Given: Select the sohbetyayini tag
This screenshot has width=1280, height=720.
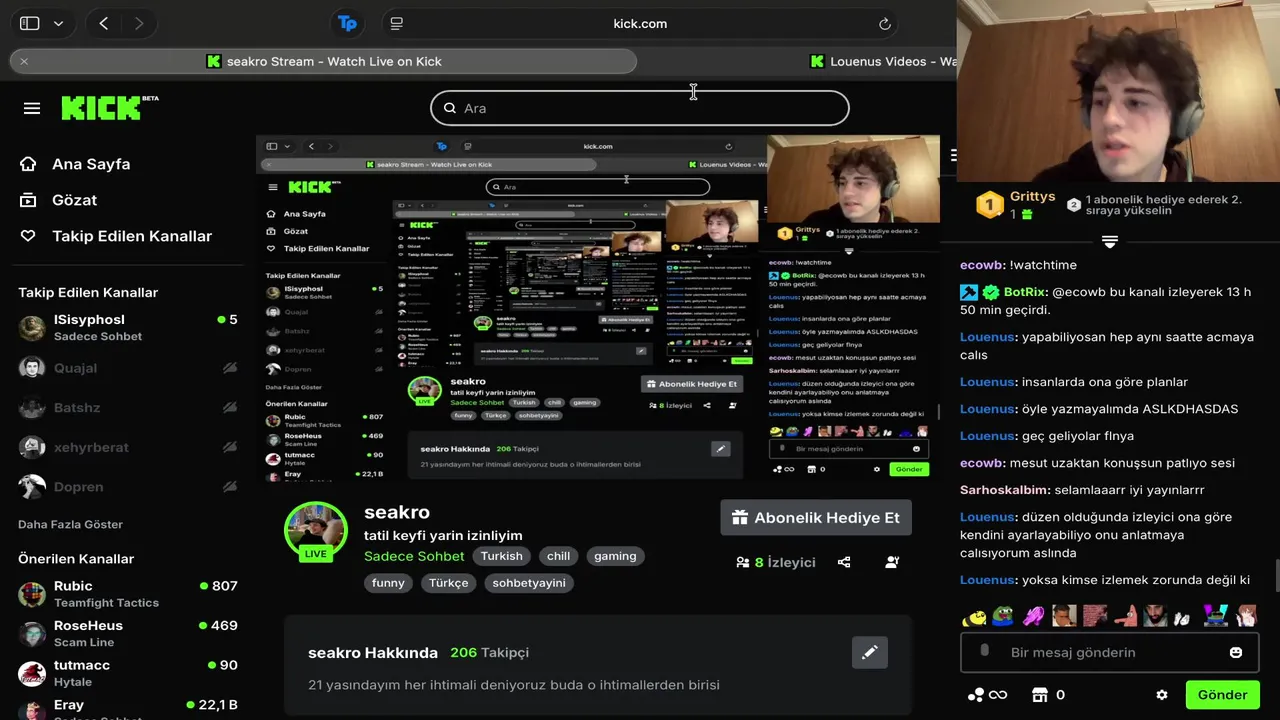Looking at the screenshot, I should 529,583.
